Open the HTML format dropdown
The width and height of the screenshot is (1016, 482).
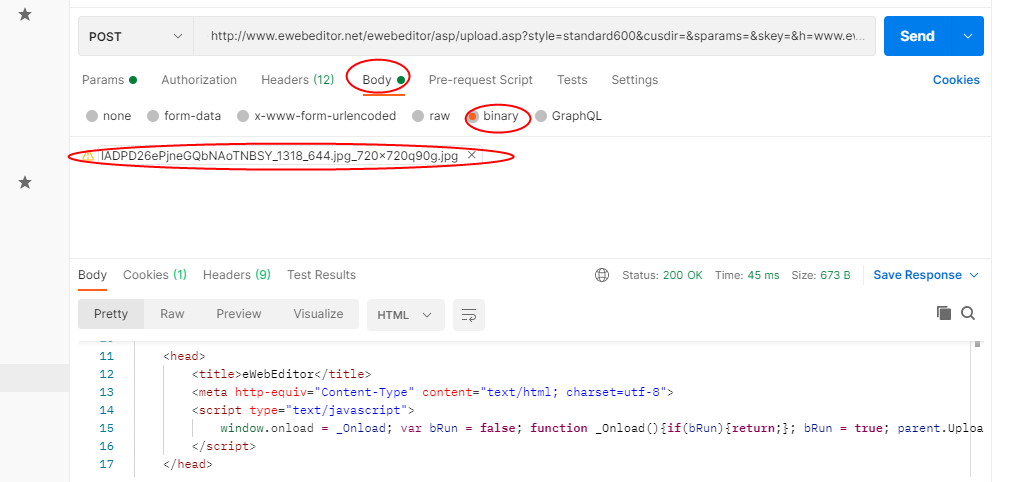(x=406, y=315)
